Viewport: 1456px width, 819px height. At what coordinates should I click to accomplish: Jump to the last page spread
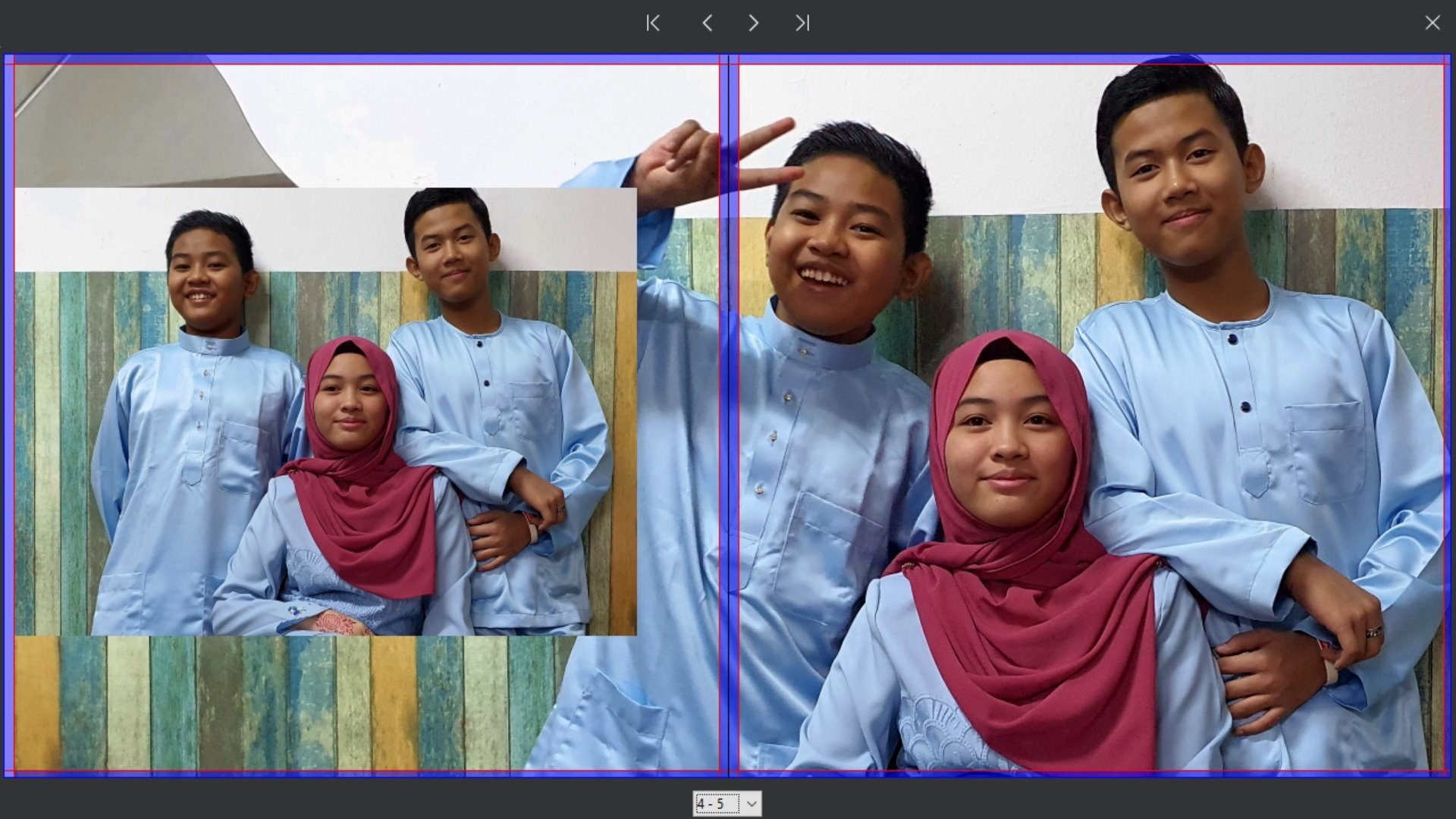click(802, 24)
